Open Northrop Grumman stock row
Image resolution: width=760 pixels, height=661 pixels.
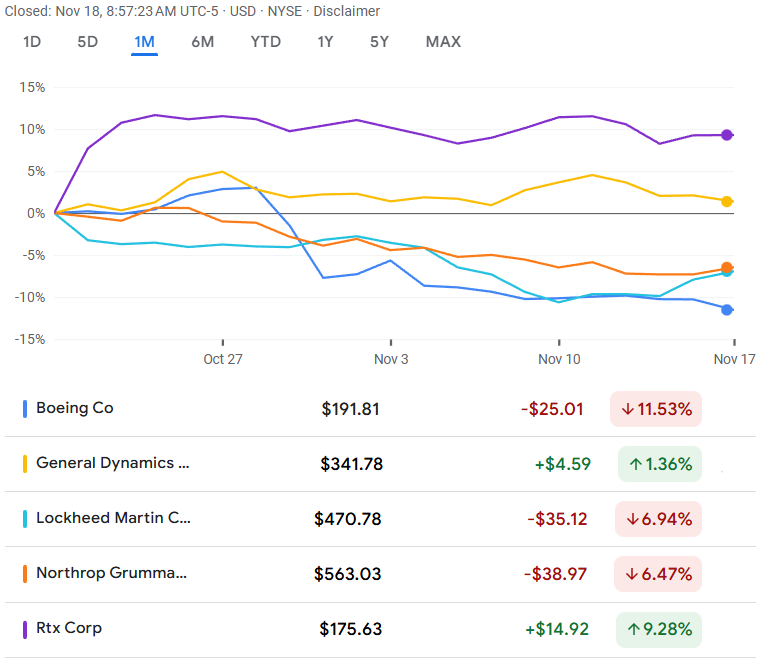(x=380, y=574)
